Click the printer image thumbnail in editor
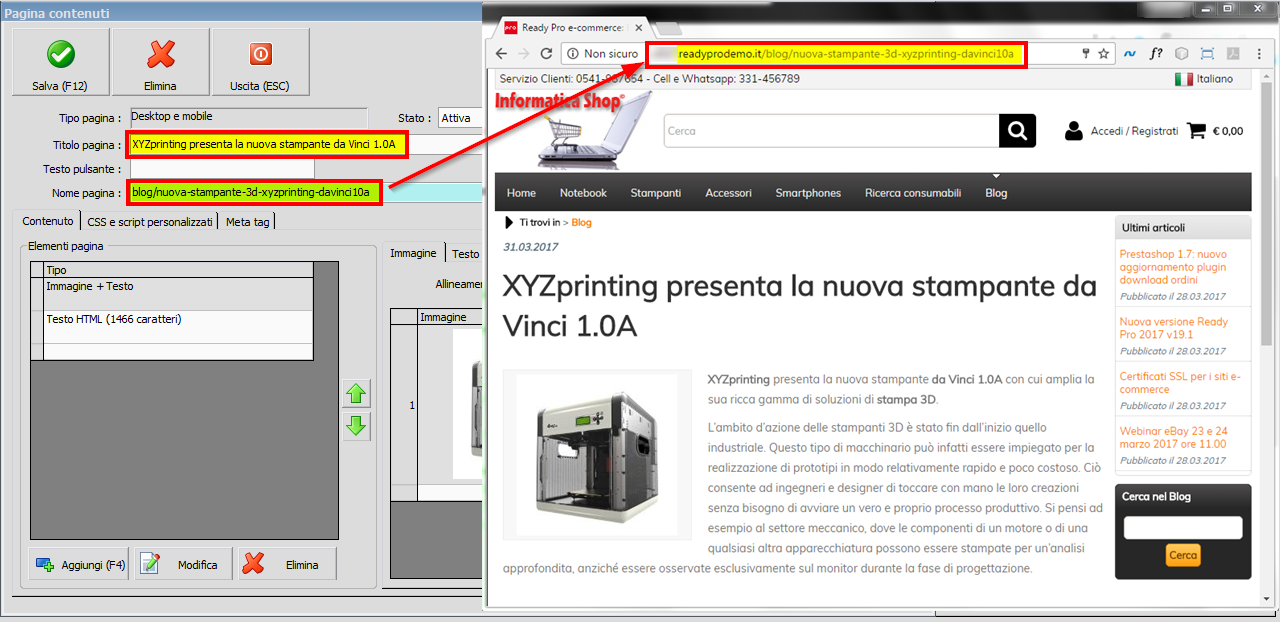1280x622 pixels. (468, 404)
